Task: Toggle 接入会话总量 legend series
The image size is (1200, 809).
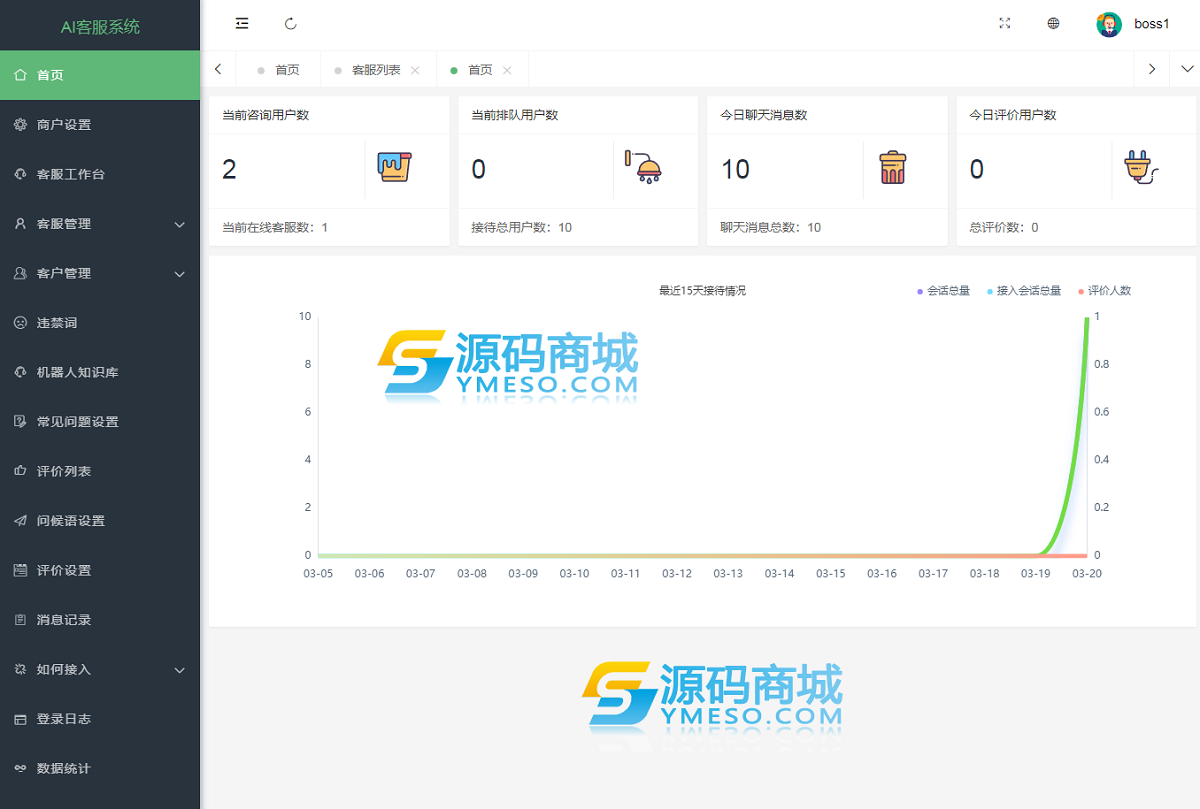Action: [x=1024, y=291]
